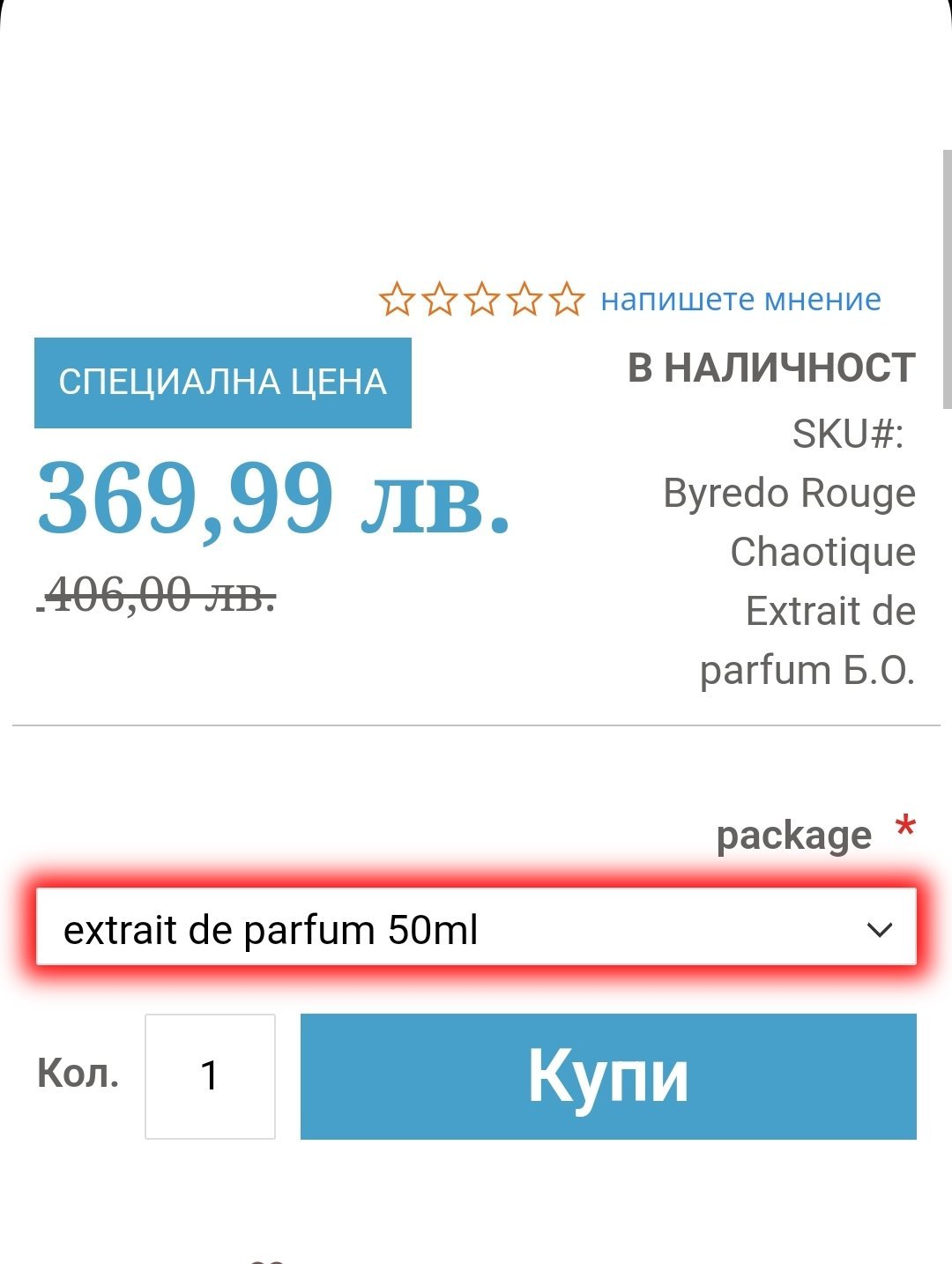
Task: Click the SKU#: label
Action: click(x=848, y=434)
